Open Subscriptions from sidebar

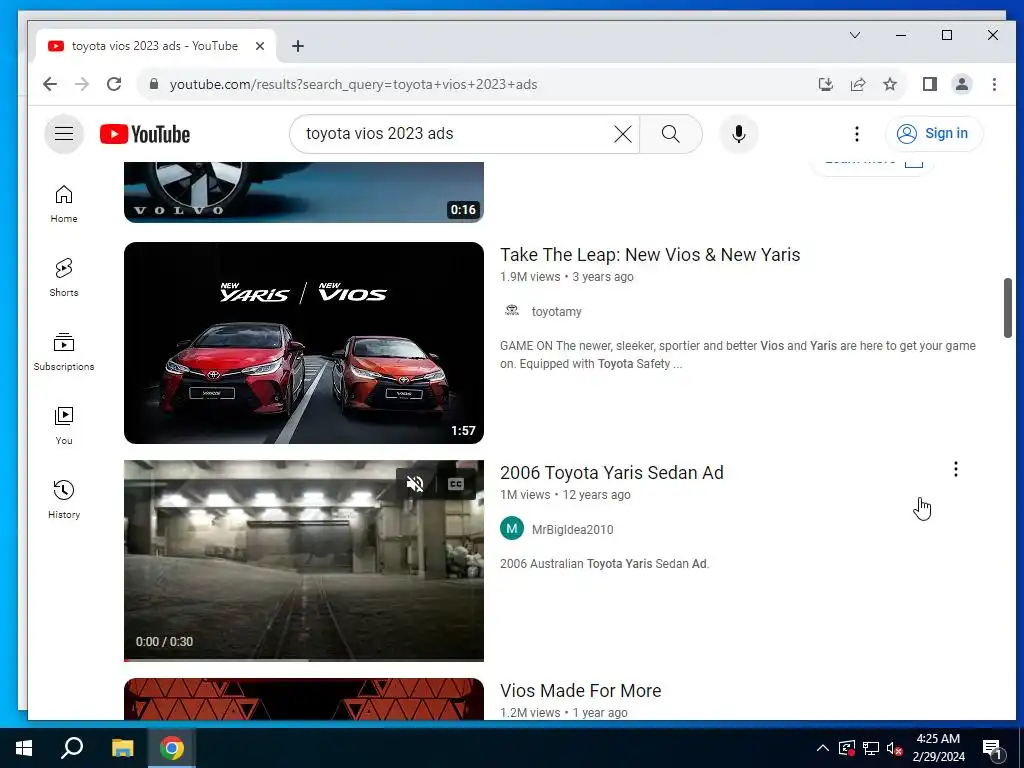[64, 351]
